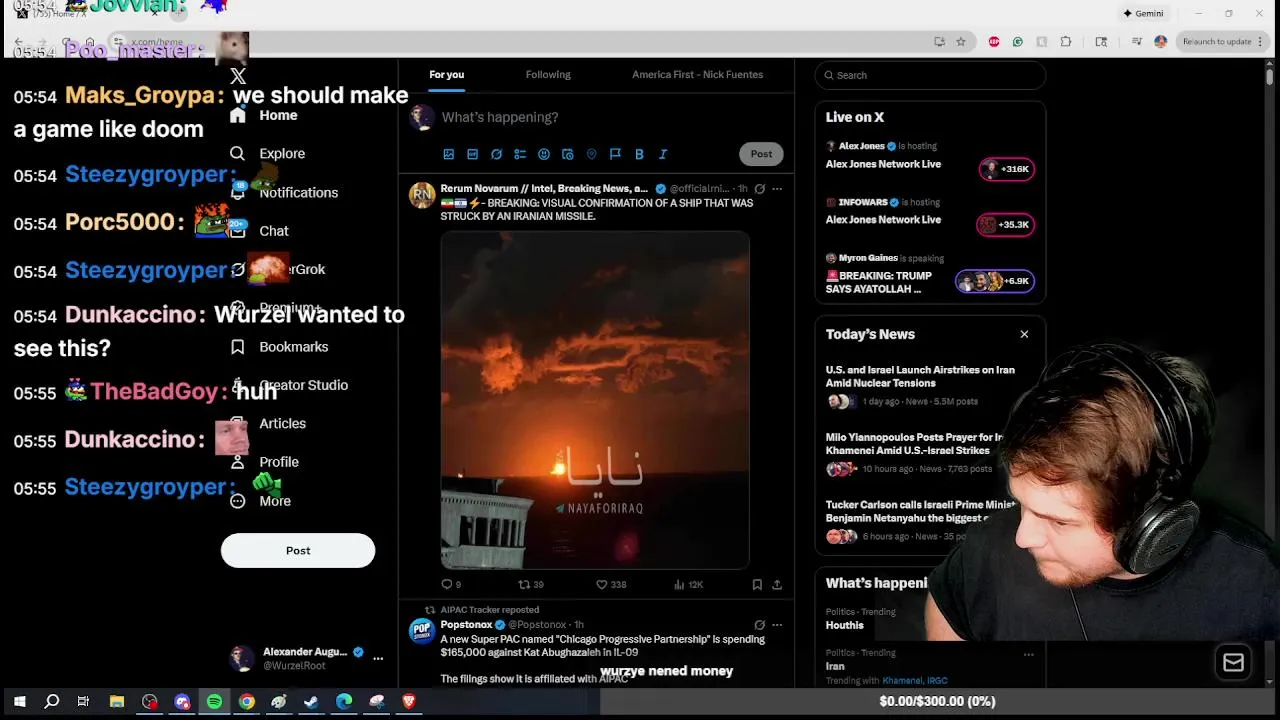Close the Today's News panel
This screenshot has height=720, width=1280.
coord(1024,334)
